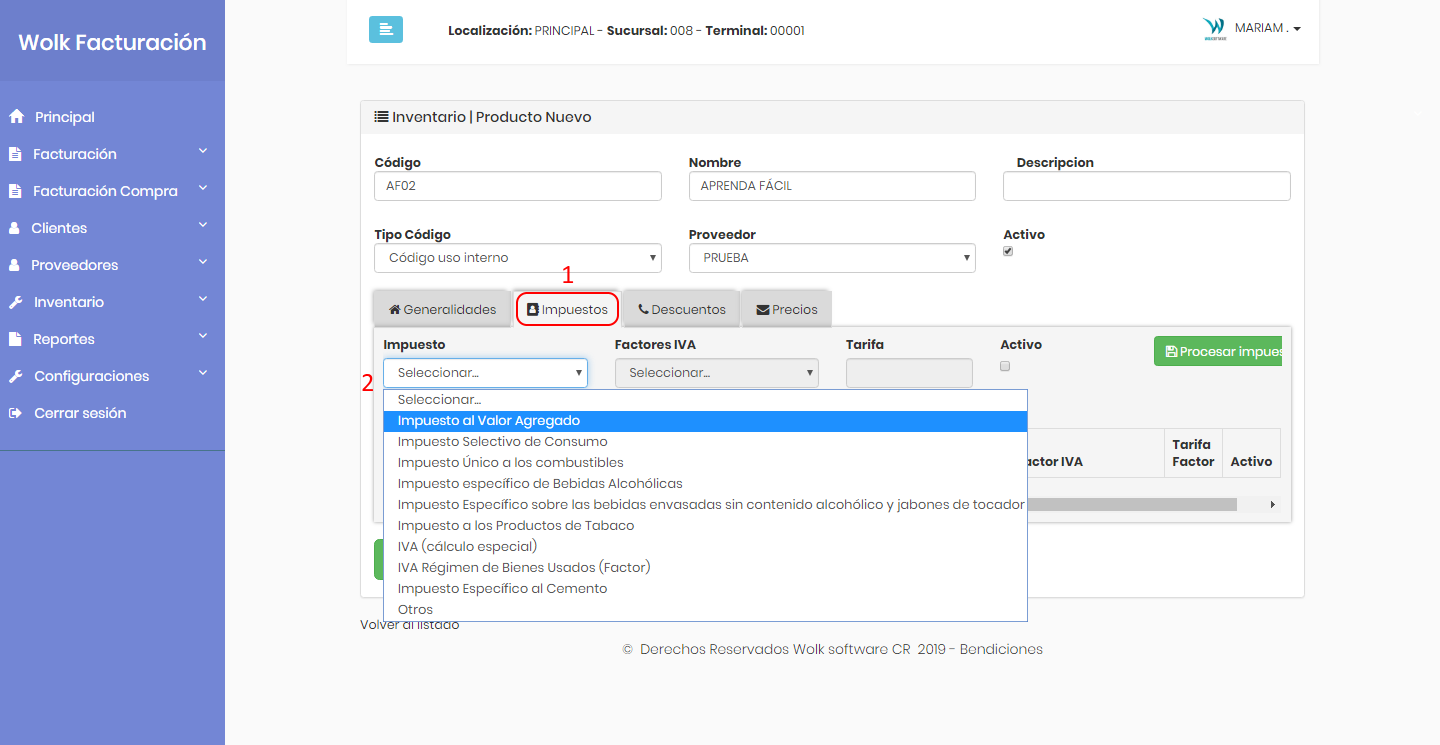Click the Nombre input field
1440x745 pixels.
[x=832, y=186]
